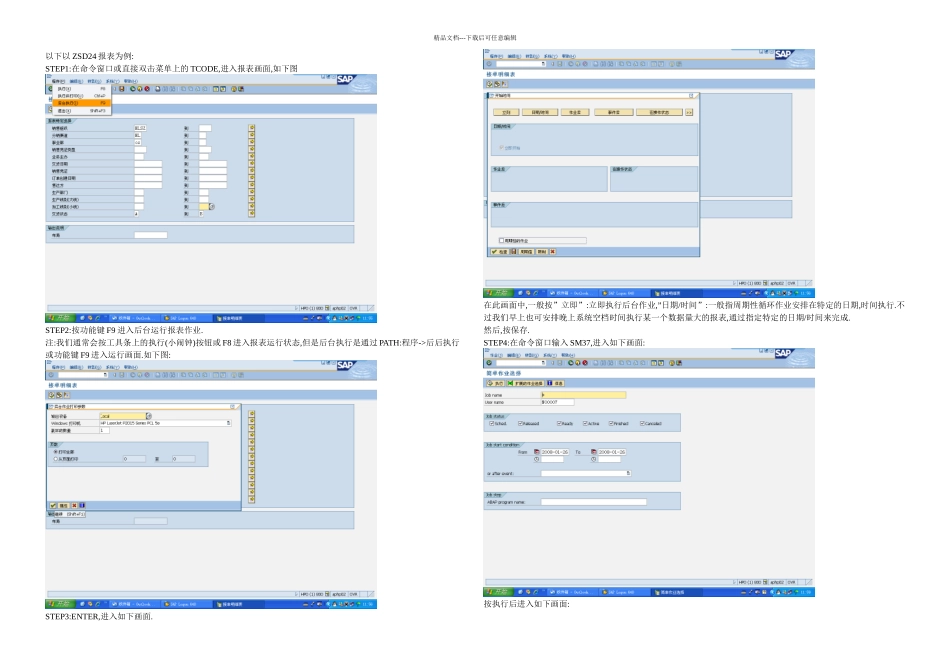SM37 screenshot: untick the Sched. checkbox
The image size is (950, 672).
(491, 424)
